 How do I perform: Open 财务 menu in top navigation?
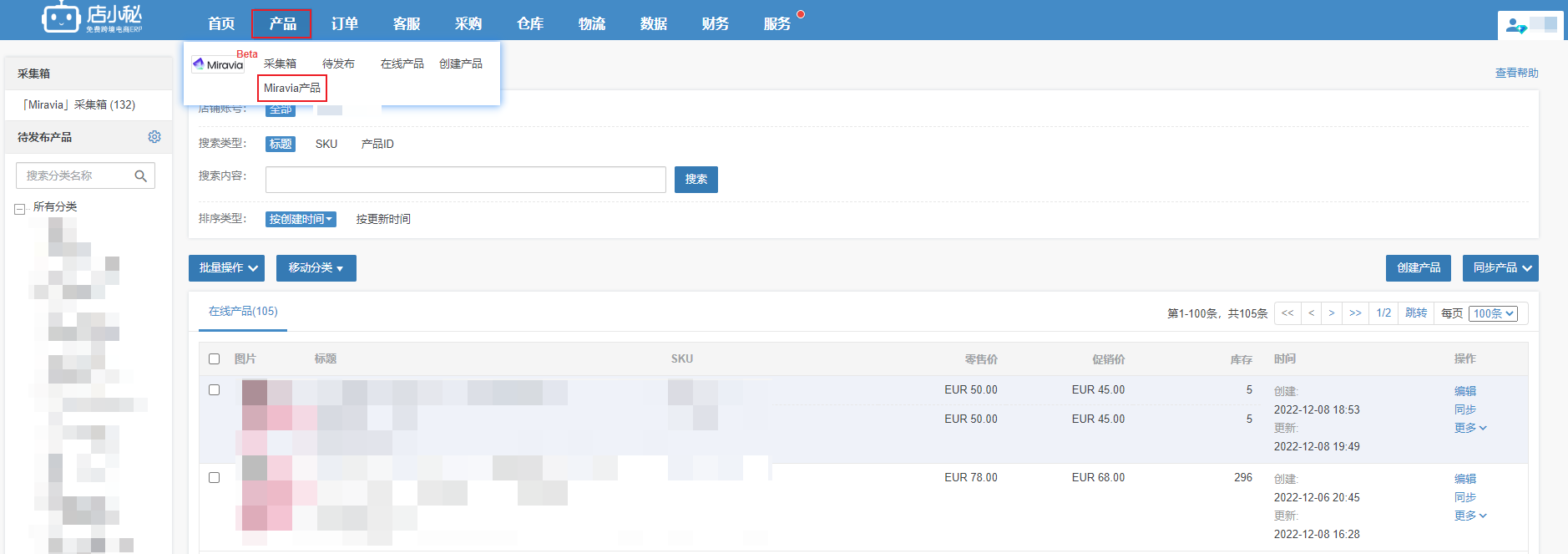pos(716,23)
